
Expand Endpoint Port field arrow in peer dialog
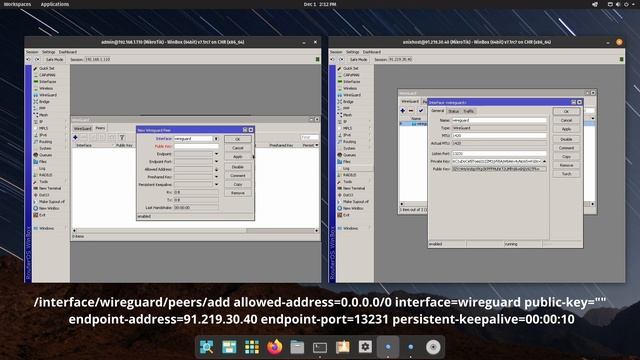[x=216, y=162]
